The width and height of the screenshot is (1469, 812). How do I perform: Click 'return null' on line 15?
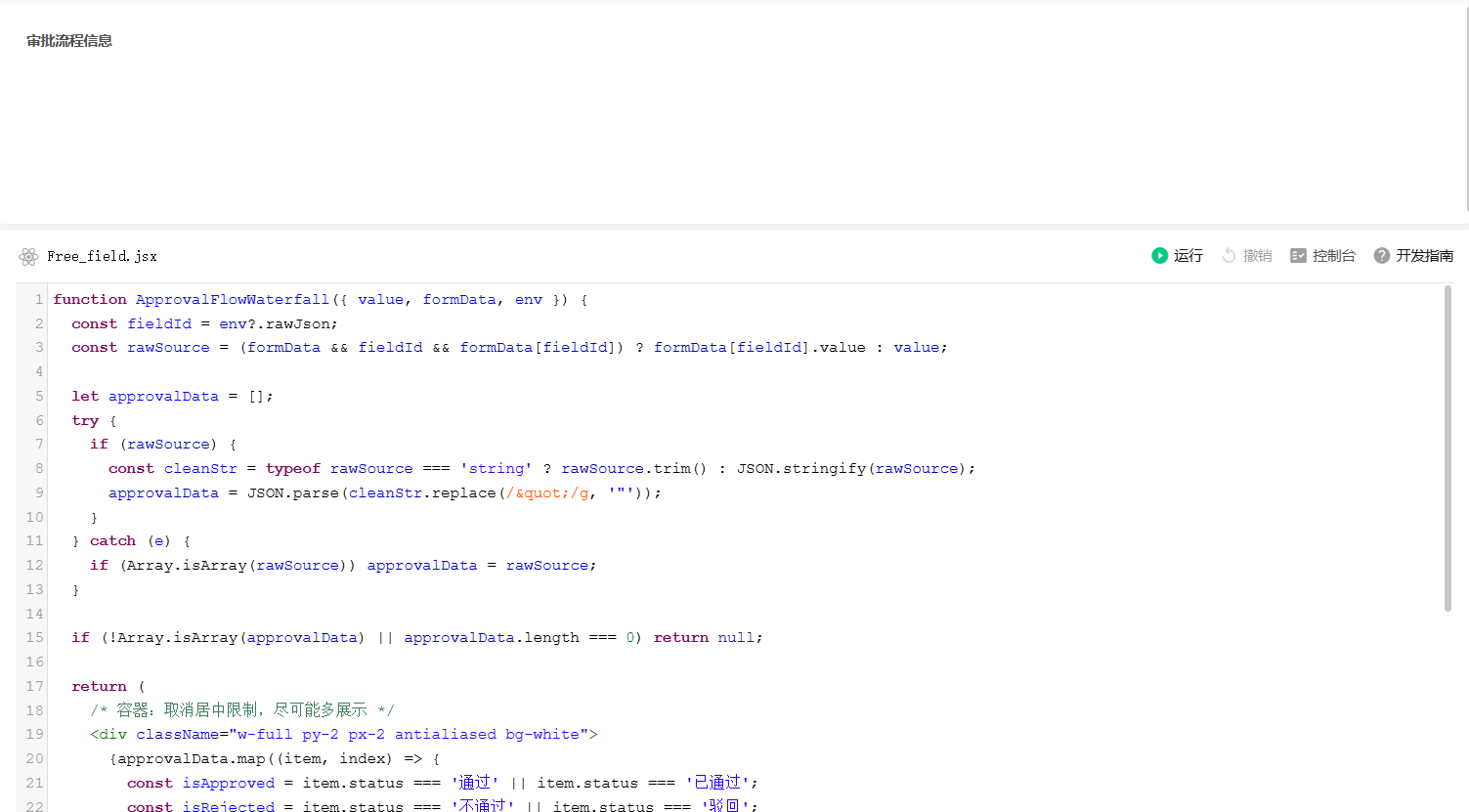coord(704,637)
